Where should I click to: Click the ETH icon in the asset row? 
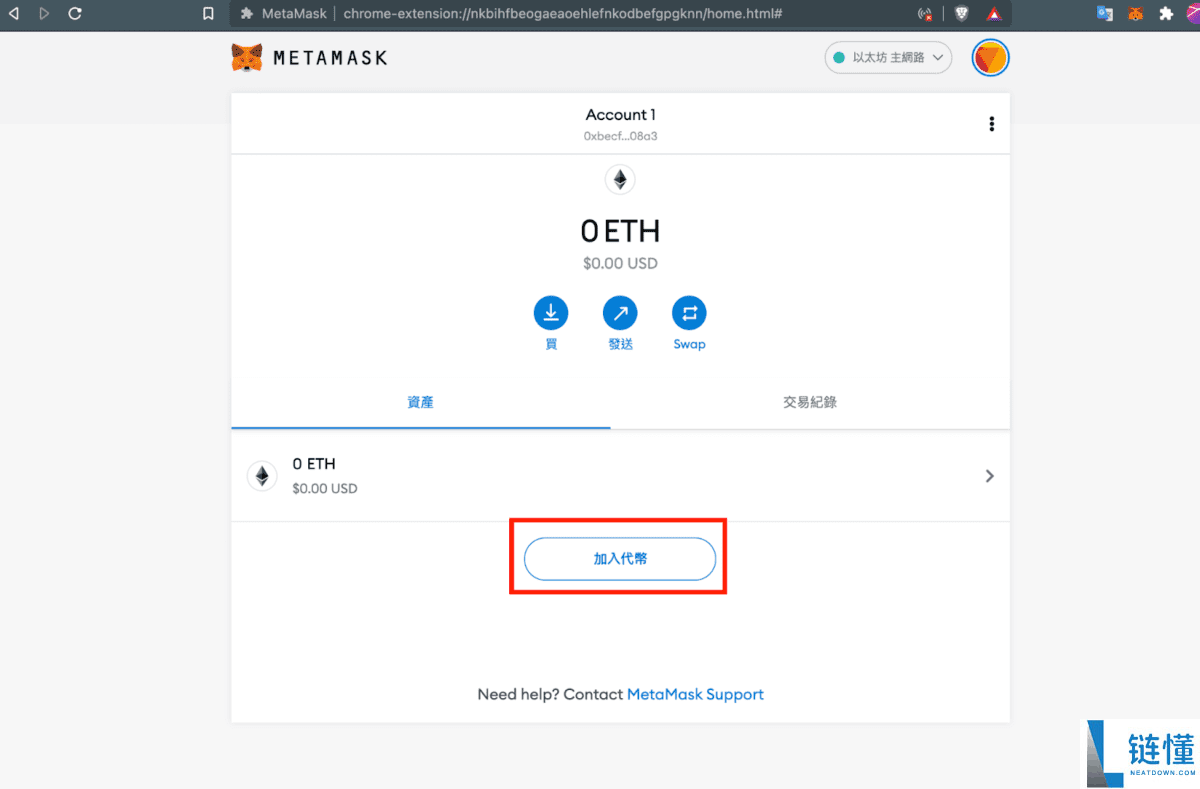click(x=262, y=475)
